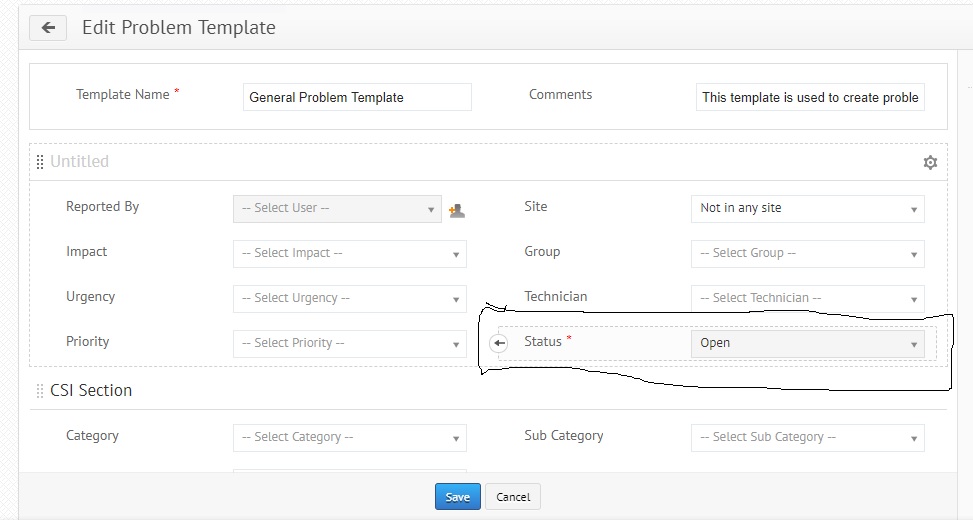Viewport: 973px width, 520px height.
Task: Expand the Select Impact dropdown
Action: [x=349, y=253]
